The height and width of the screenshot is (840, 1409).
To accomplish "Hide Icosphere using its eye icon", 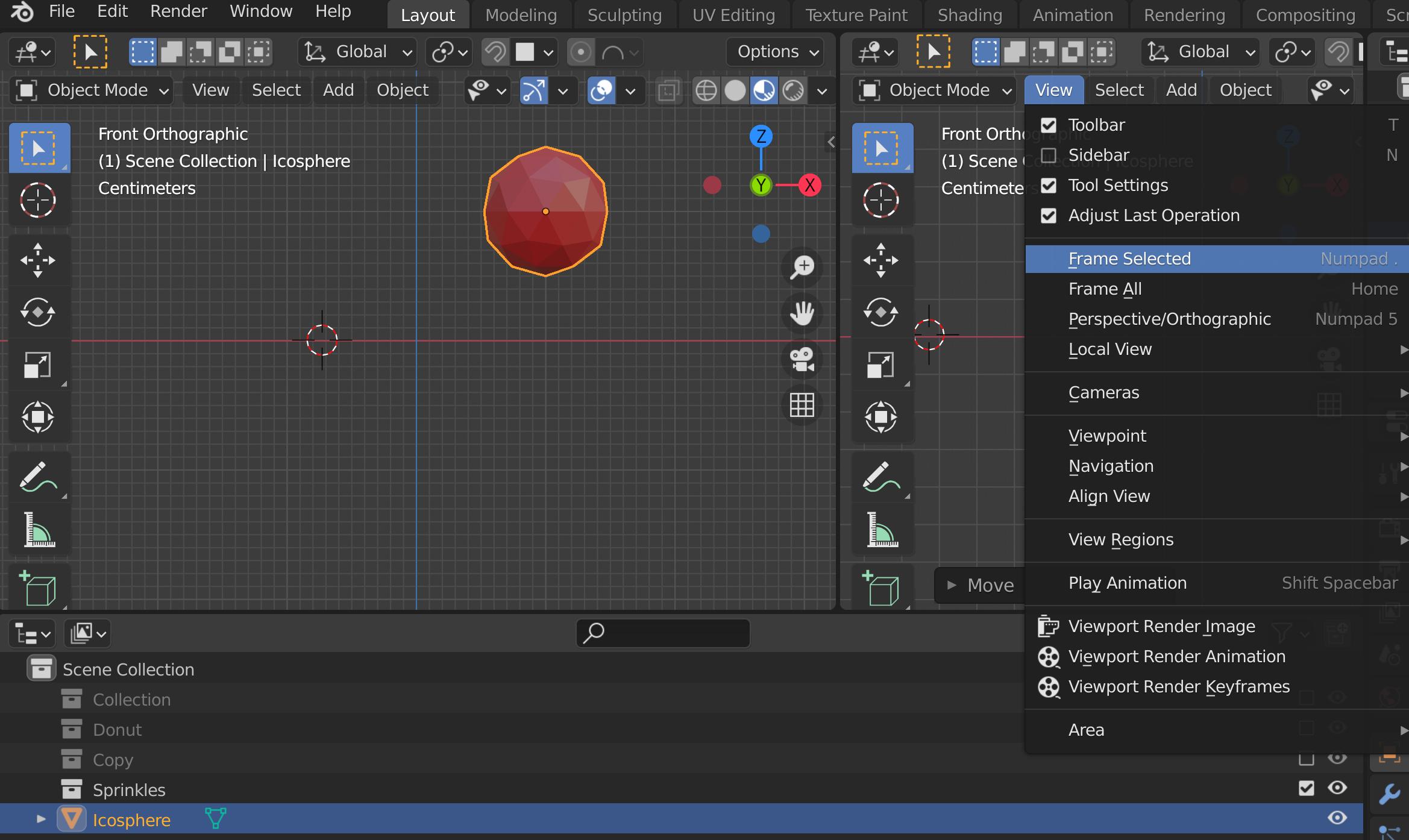I will click(x=1337, y=818).
